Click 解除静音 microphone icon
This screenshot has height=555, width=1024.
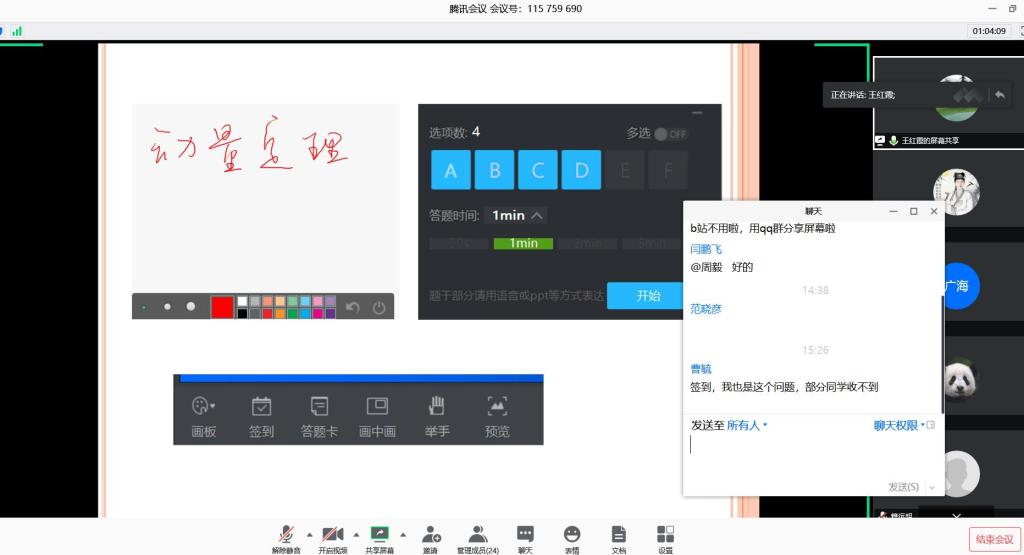pos(286,535)
